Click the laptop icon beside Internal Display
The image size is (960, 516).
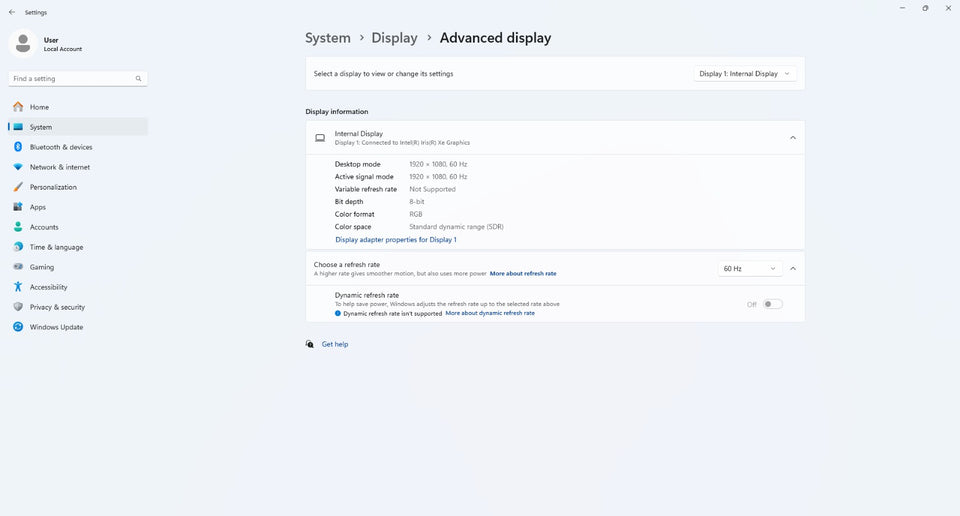click(320, 138)
